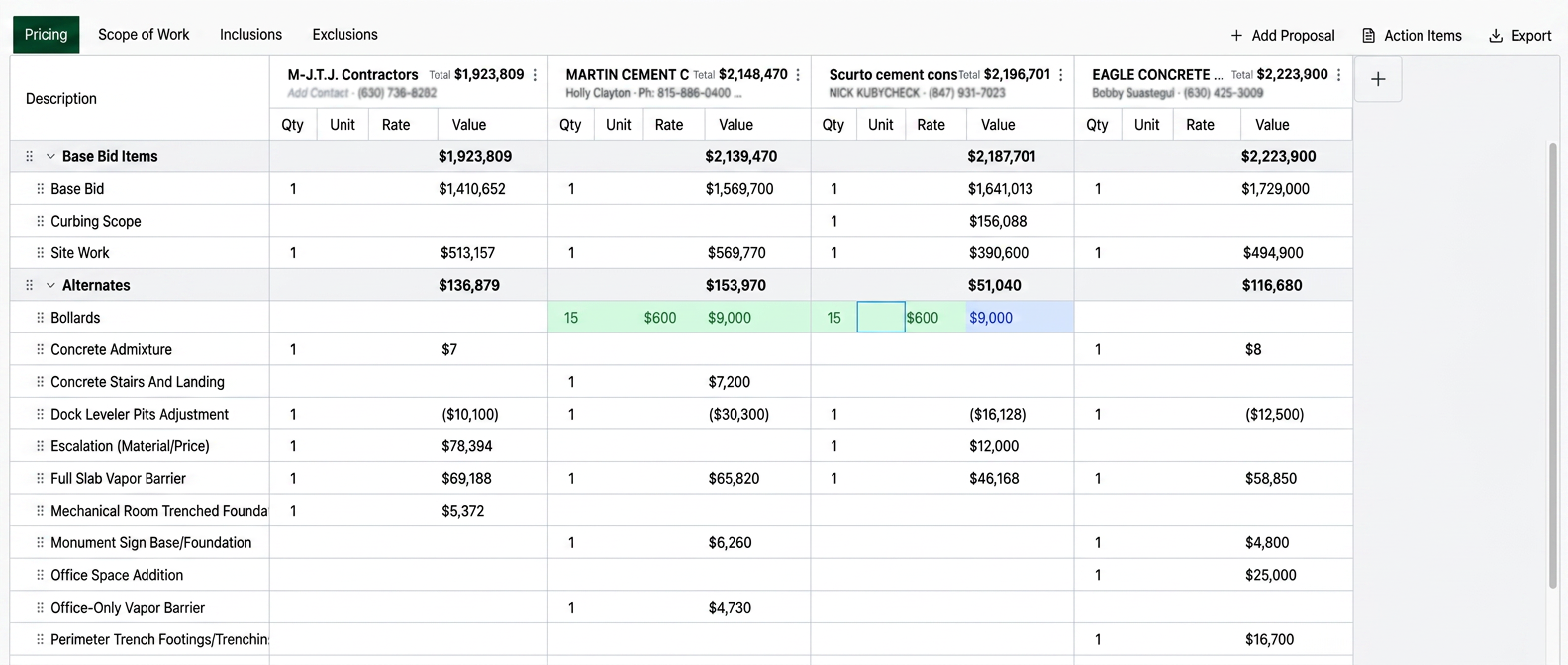Viewport: 1568px width, 665px height.
Task: Click the plus icon to add a column
Action: click(x=1378, y=79)
